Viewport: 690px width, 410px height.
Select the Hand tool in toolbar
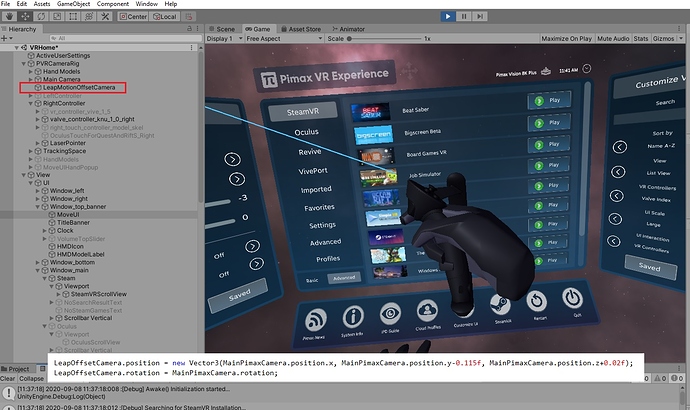[x=9, y=17]
